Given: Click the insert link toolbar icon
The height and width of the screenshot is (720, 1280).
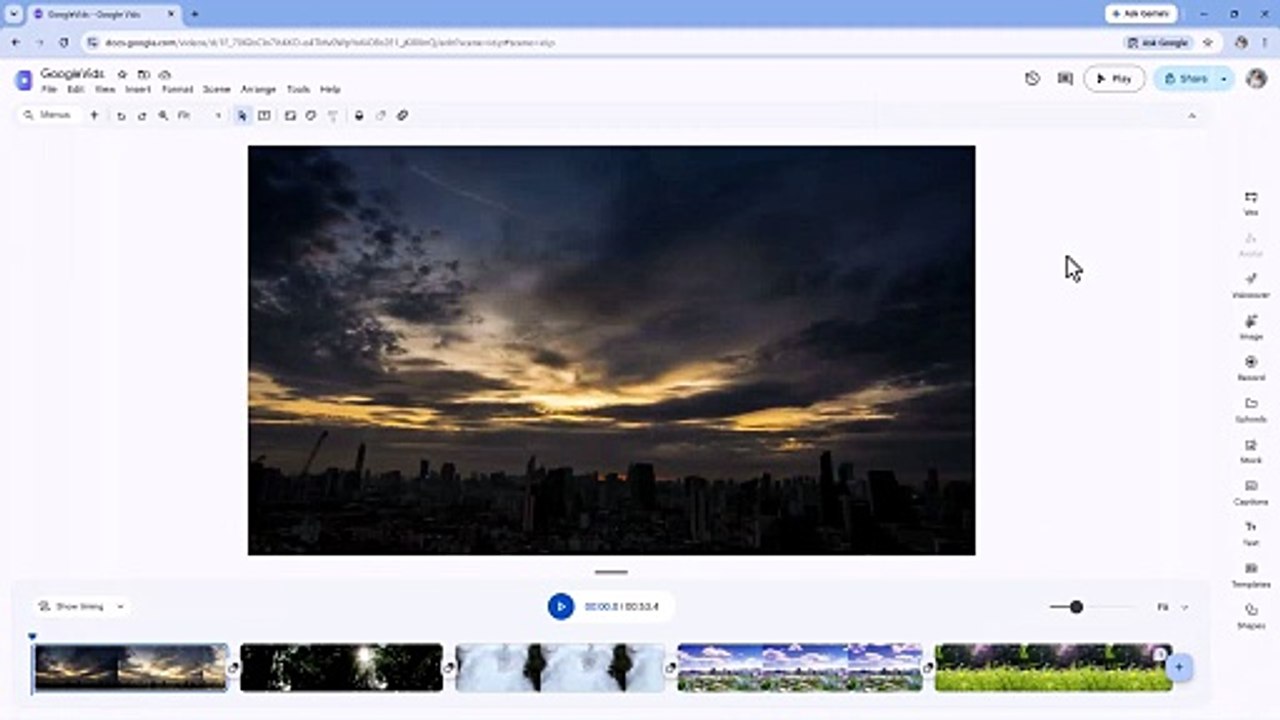Looking at the screenshot, I should coord(402,116).
